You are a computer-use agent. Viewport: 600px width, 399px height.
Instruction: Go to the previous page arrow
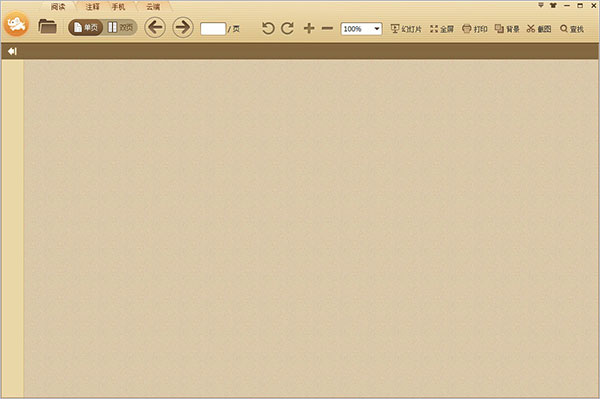tap(155, 28)
